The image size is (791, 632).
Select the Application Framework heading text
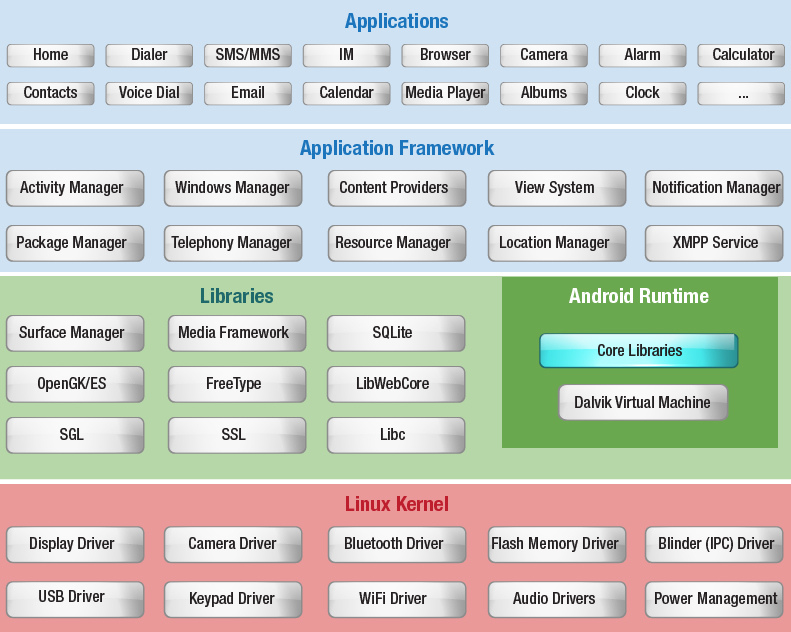coord(396,149)
